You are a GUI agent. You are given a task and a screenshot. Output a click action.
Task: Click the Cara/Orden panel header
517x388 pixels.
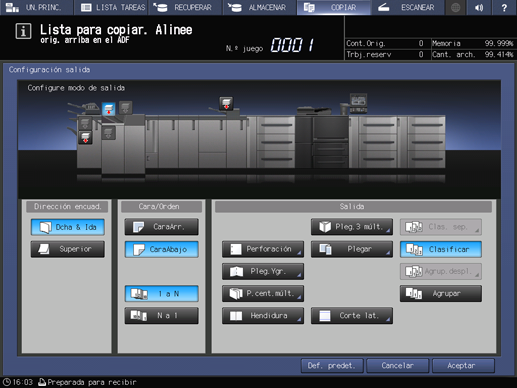[x=161, y=207]
